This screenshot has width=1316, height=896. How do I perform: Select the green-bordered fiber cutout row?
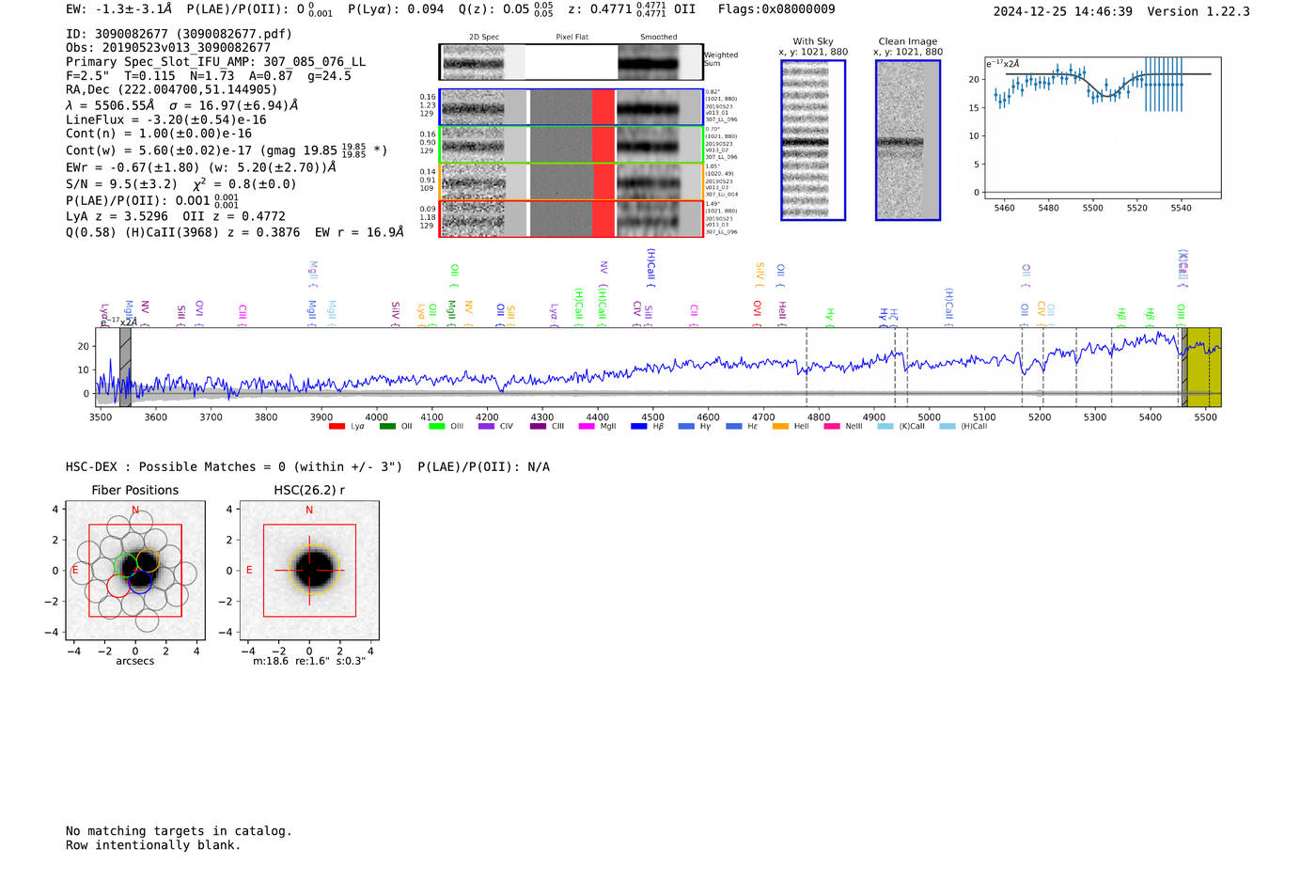[571, 145]
